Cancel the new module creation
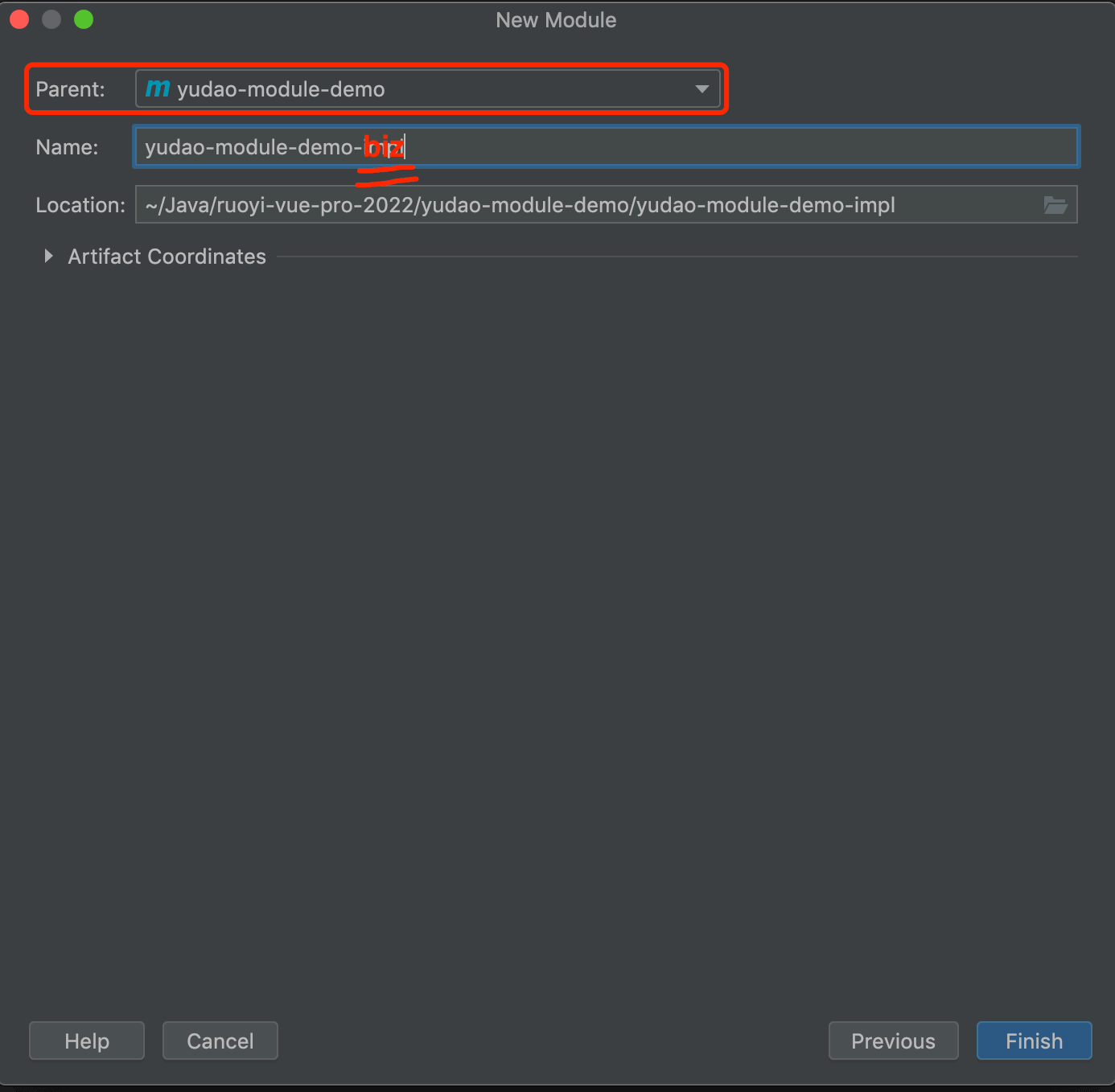This screenshot has width=1115, height=1092. tap(220, 1041)
